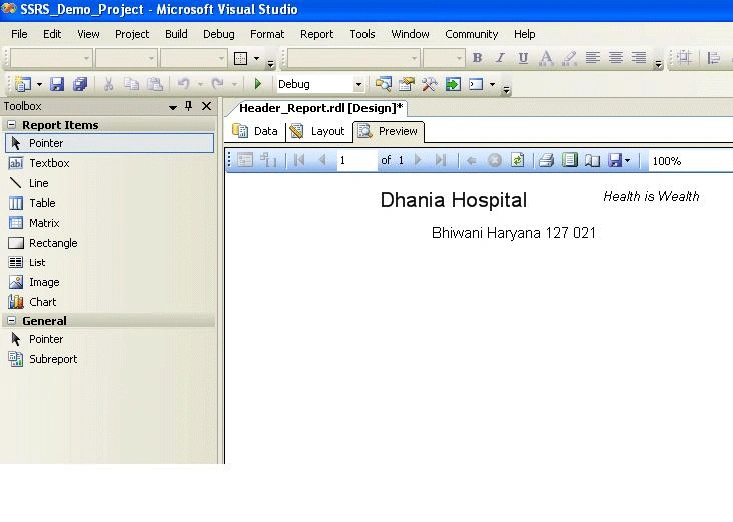
Task: Open the Report menu
Action: pos(316,34)
